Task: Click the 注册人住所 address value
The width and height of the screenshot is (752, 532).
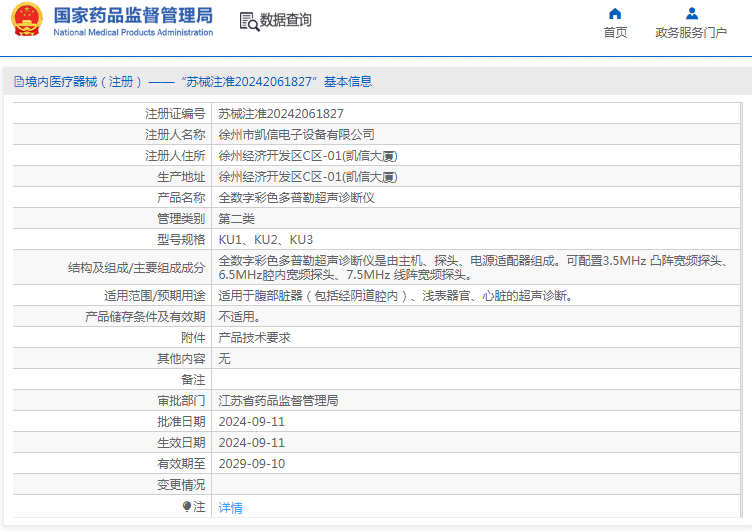Action: [308, 156]
